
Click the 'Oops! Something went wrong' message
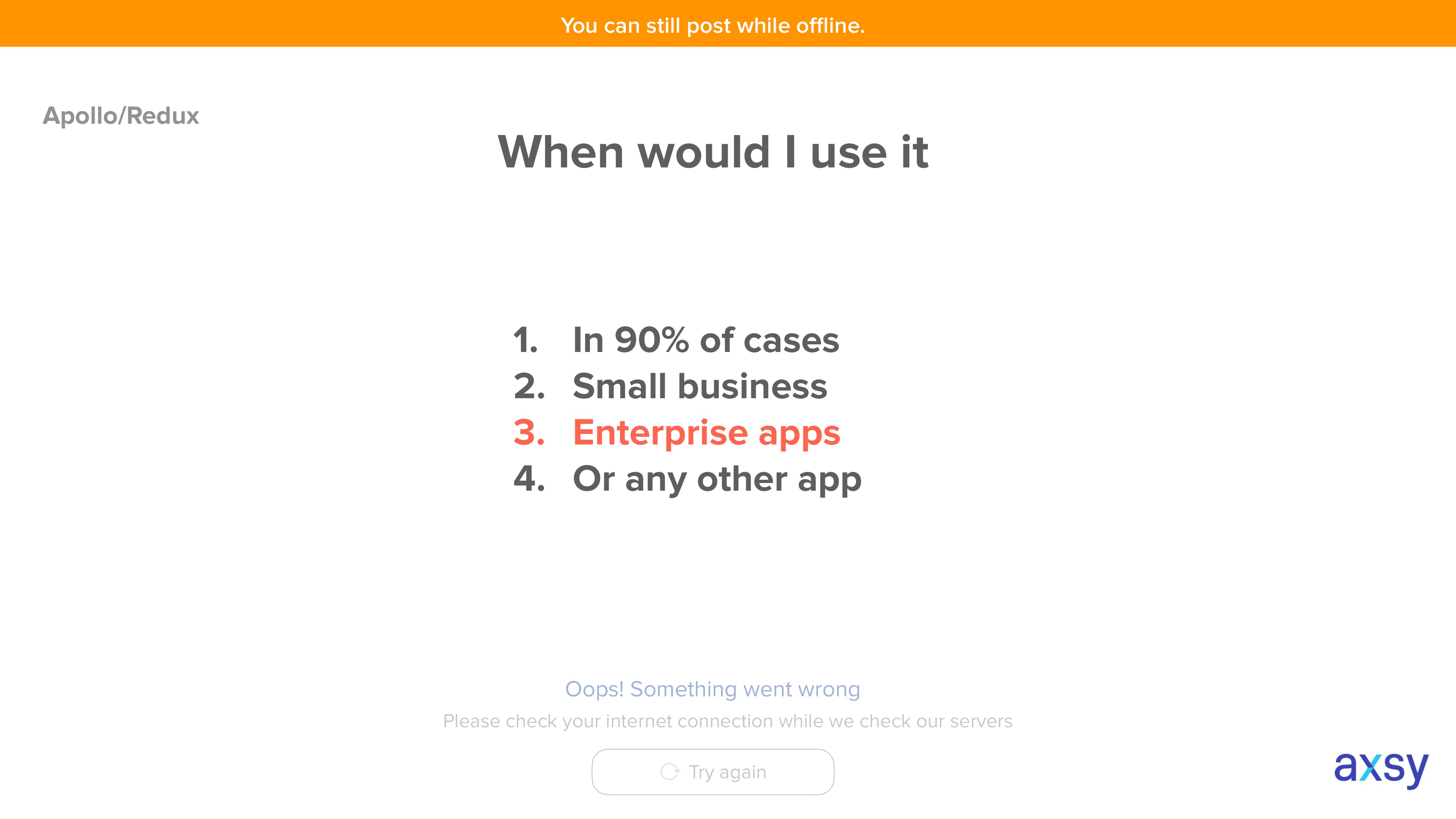[x=713, y=689]
